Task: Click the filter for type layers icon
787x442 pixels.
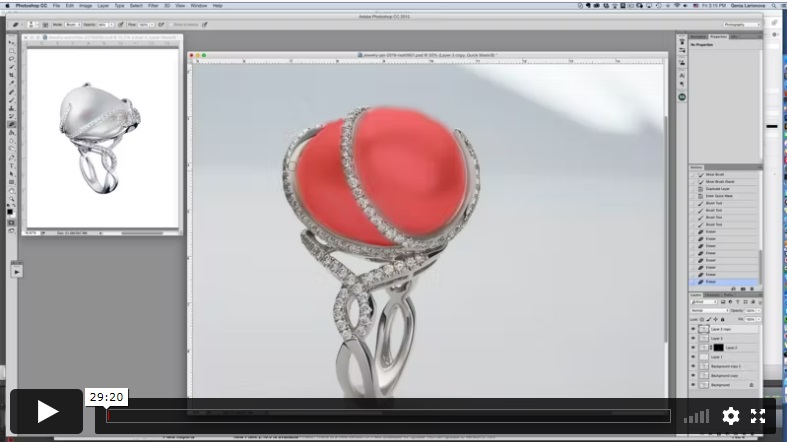Action: (x=738, y=302)
